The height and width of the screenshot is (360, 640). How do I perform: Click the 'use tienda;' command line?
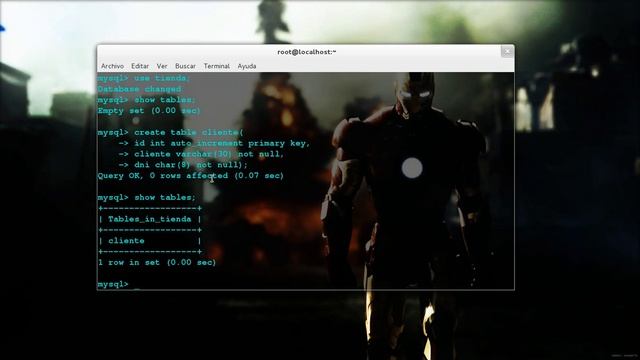(x=144, y=78)
